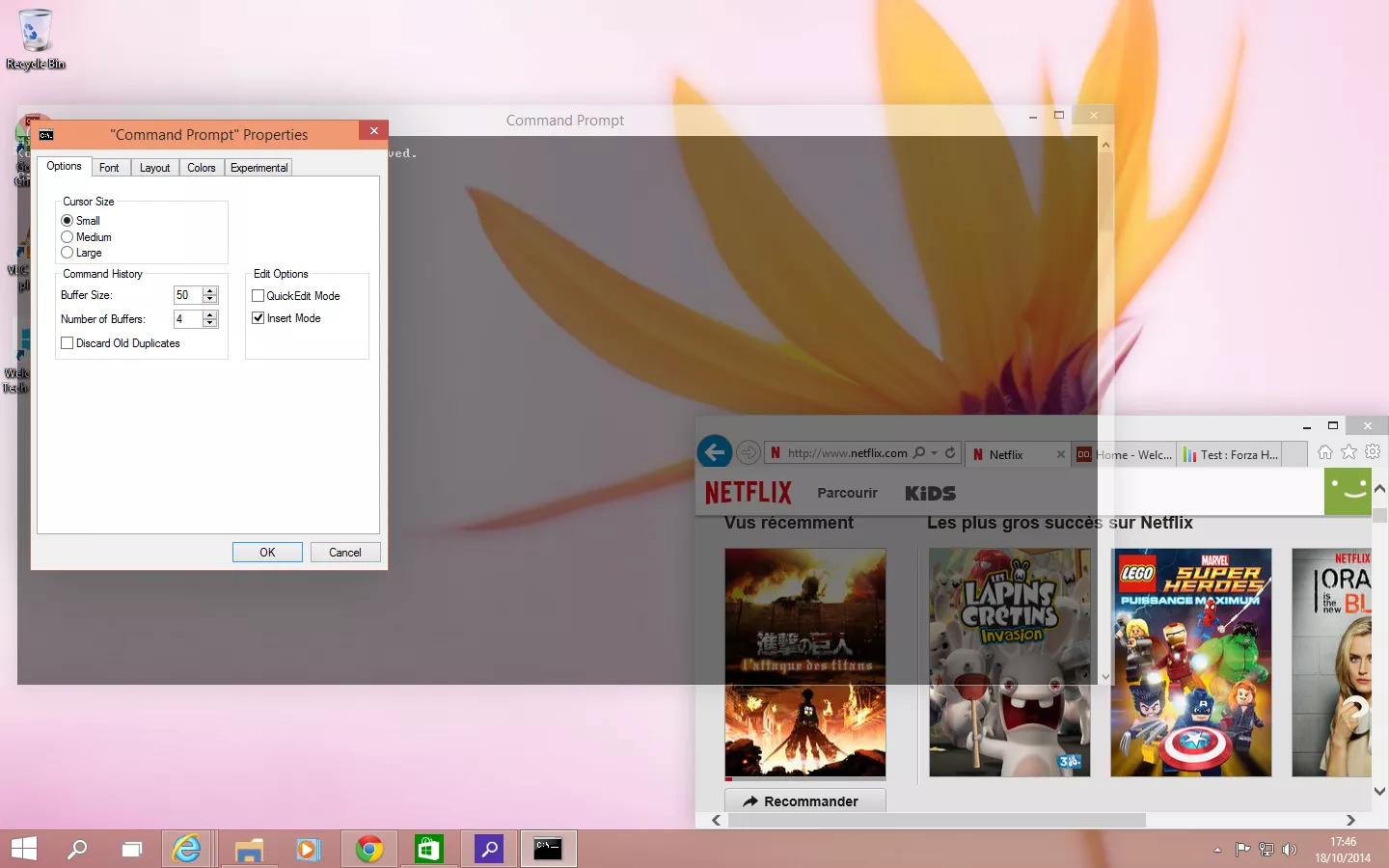Open network icon in system tray
The width and height of the screenshot is (1389, 868).
point(1266,850)
